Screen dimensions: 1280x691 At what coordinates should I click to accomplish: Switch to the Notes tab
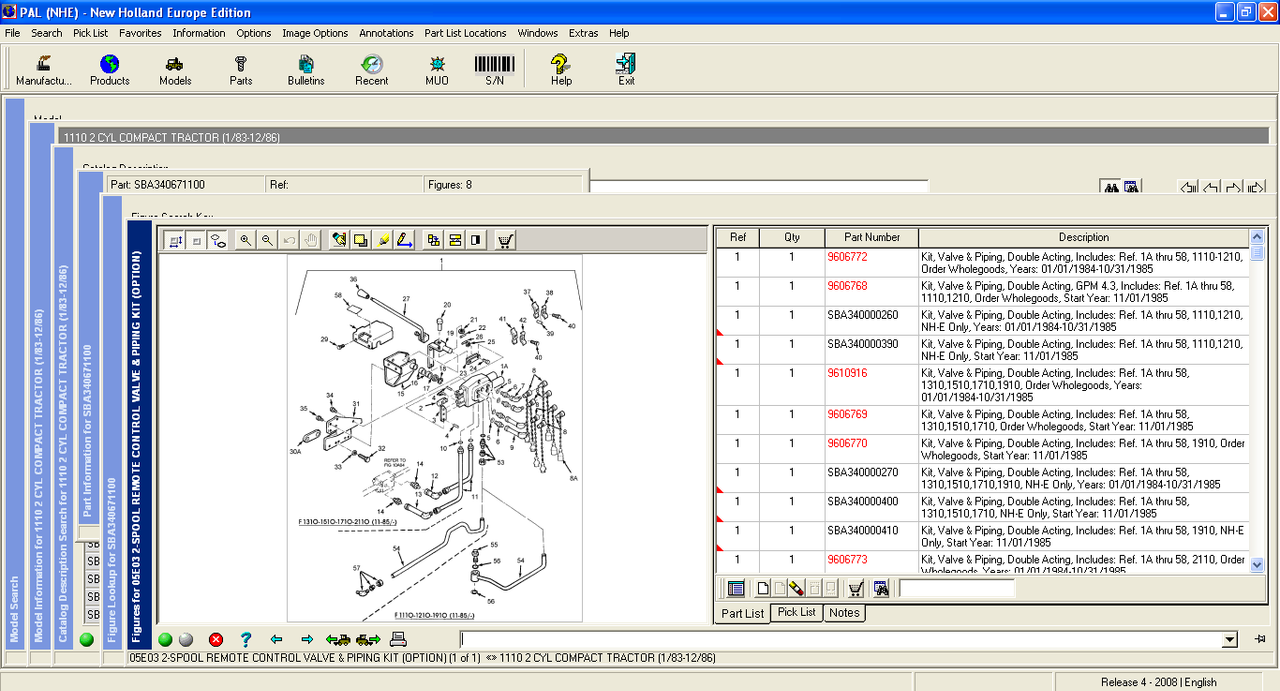click(844, 612)
